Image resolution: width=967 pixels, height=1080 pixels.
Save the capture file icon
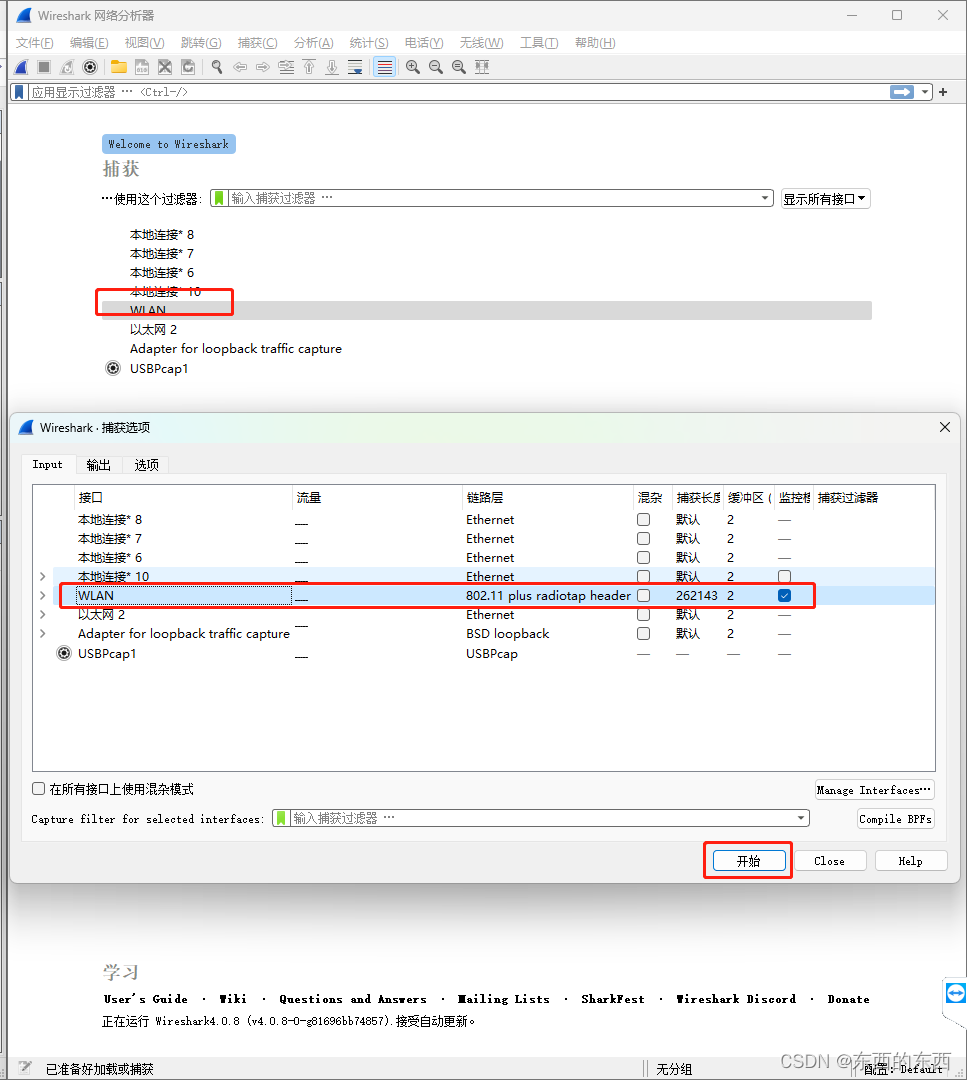(x=142, y=67)
